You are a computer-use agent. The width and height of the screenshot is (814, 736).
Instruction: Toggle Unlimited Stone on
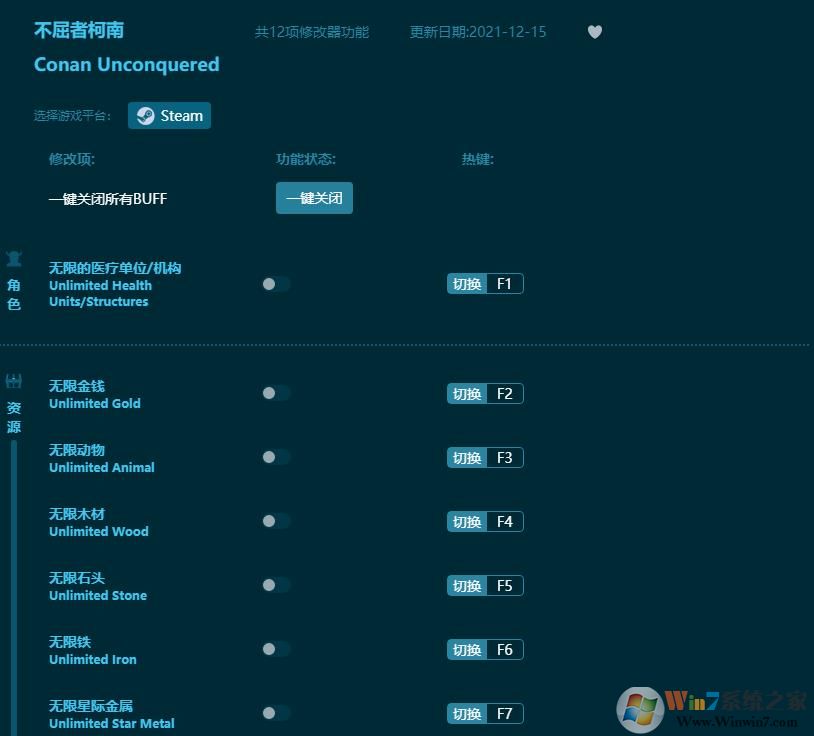[x=274, y=585]
